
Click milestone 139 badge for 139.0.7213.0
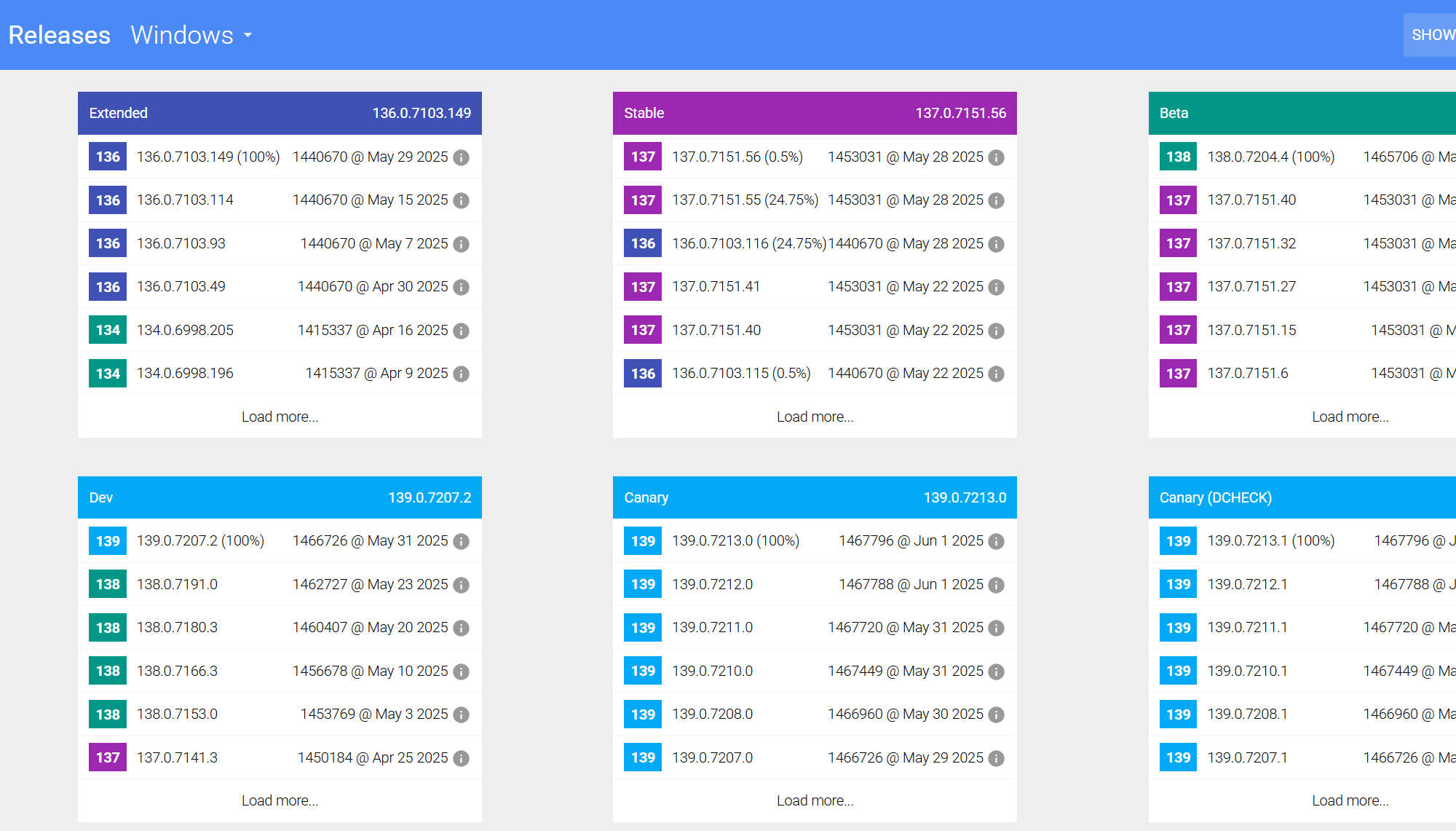click(x=643, y=541)
